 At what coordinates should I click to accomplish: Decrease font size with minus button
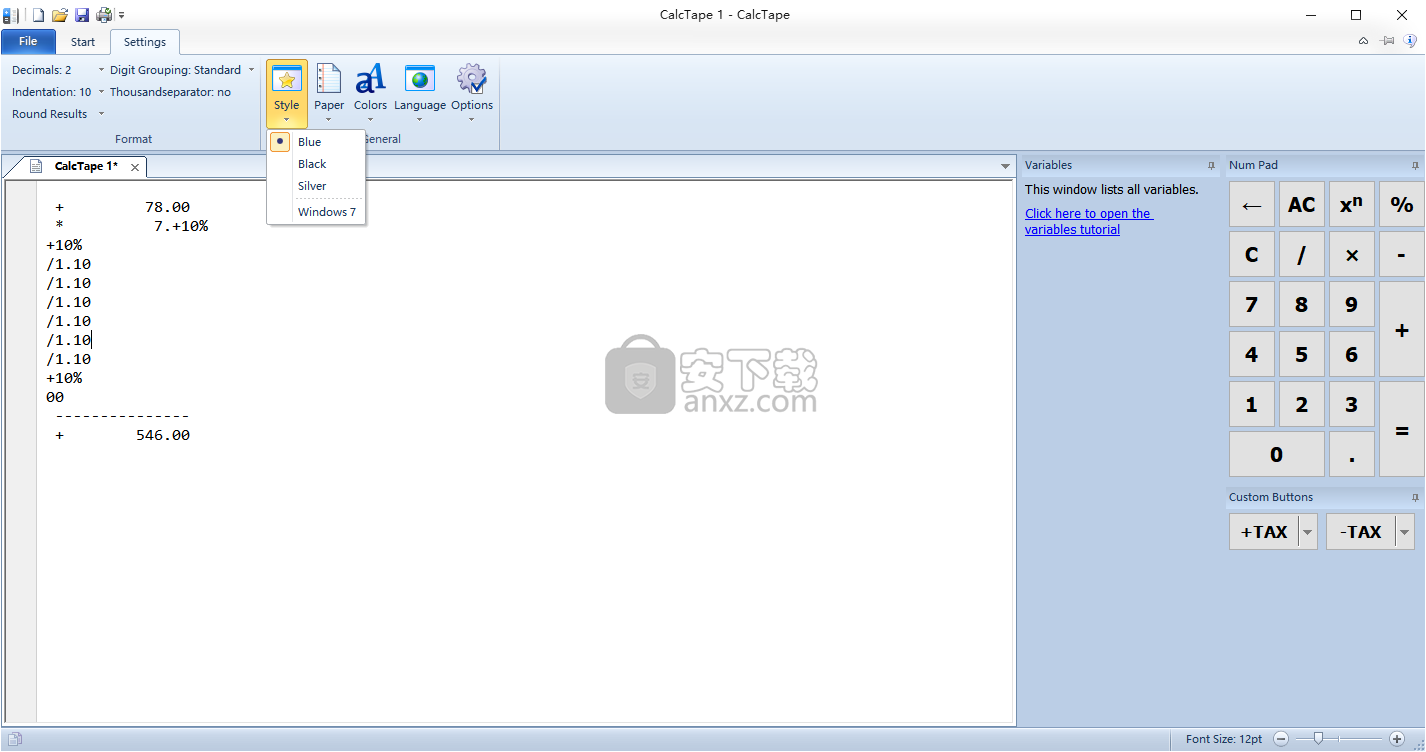tap(1281, 739)
